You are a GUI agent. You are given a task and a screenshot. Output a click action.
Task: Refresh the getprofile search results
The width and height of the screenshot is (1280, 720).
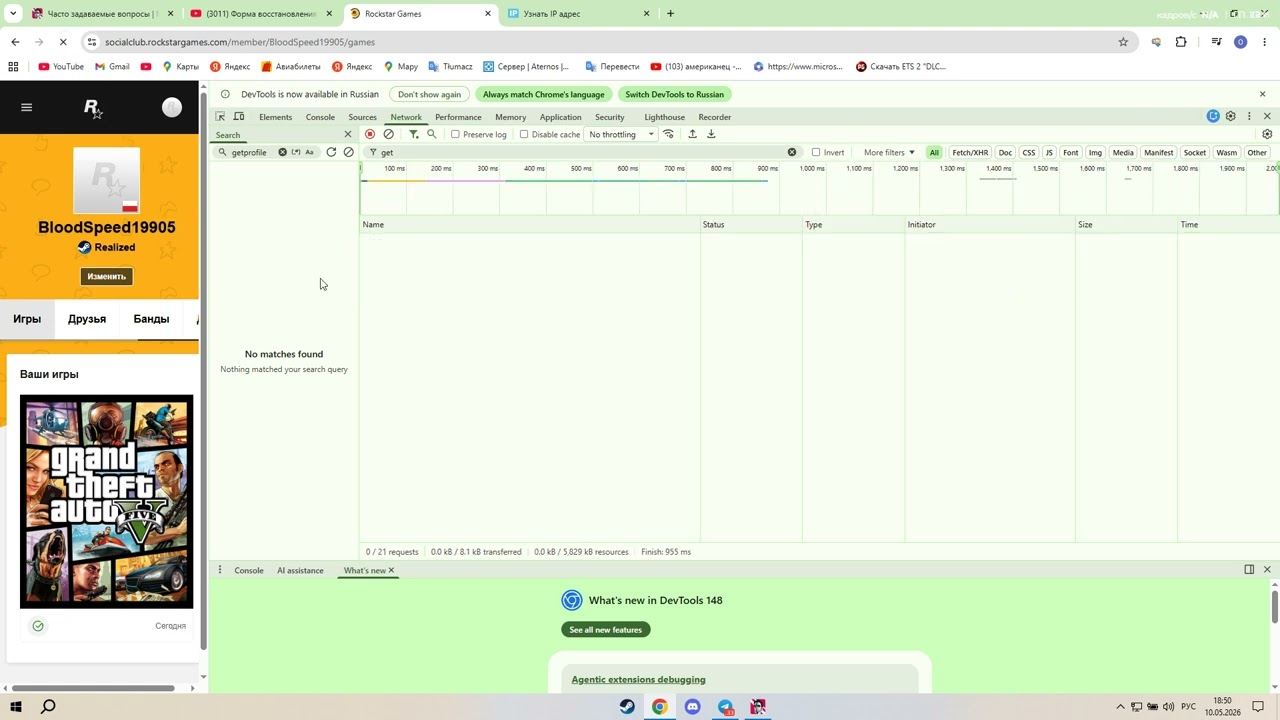point(331,152)
